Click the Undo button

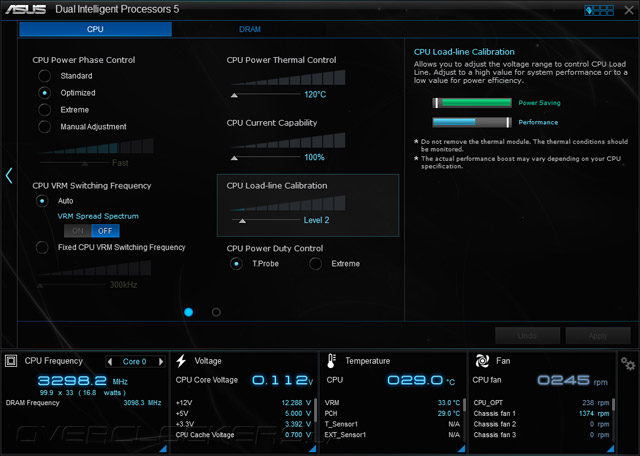527,336
